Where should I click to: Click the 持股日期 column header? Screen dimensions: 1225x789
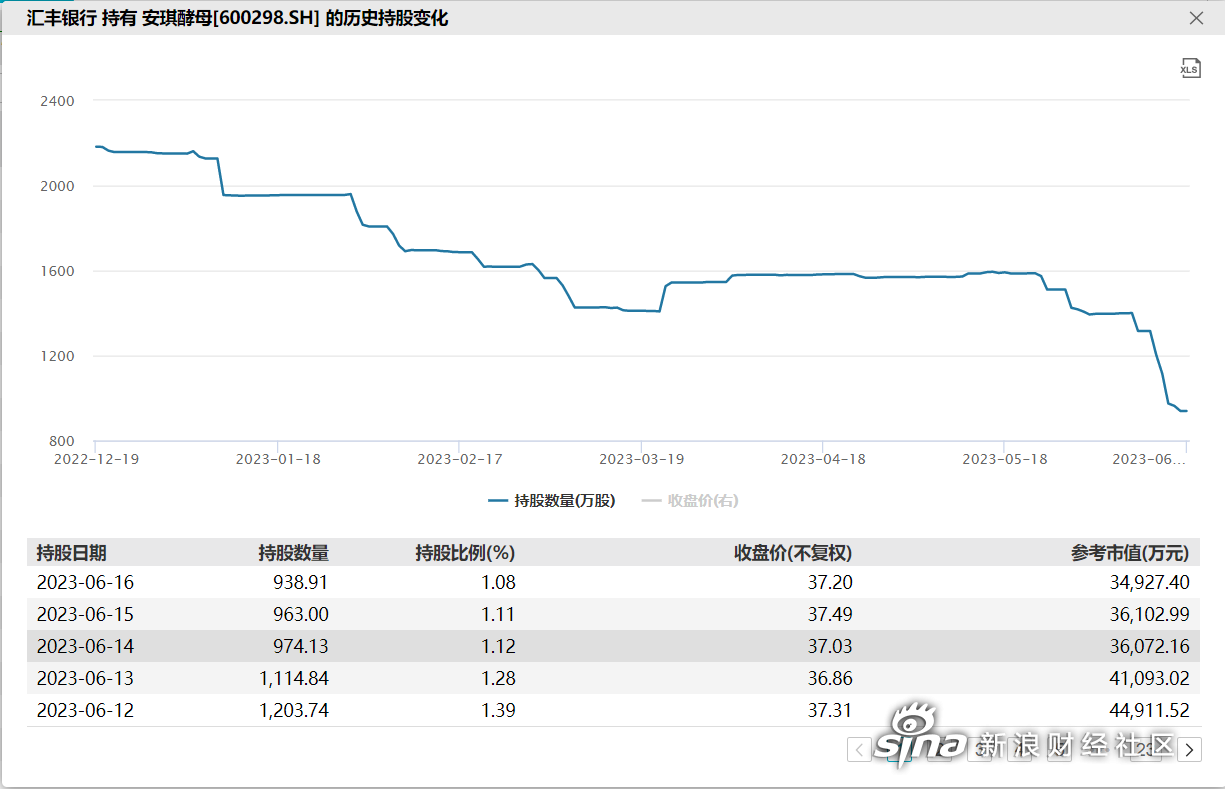click(x=72, y=553)
